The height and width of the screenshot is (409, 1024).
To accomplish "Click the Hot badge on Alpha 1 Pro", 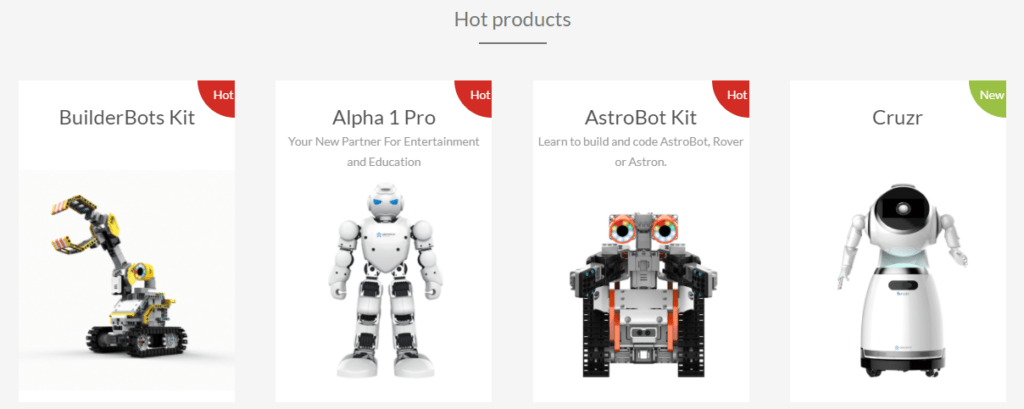I will (480, 95).
